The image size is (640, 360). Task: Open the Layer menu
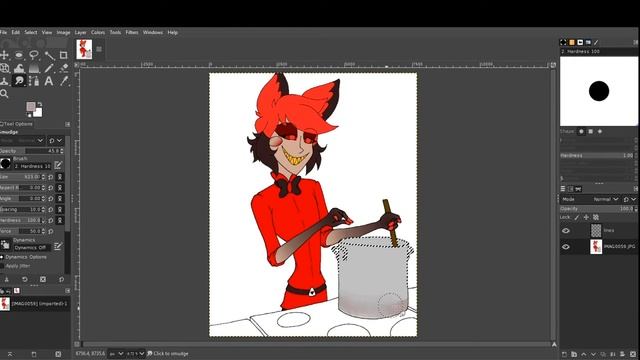pos(80,32)
